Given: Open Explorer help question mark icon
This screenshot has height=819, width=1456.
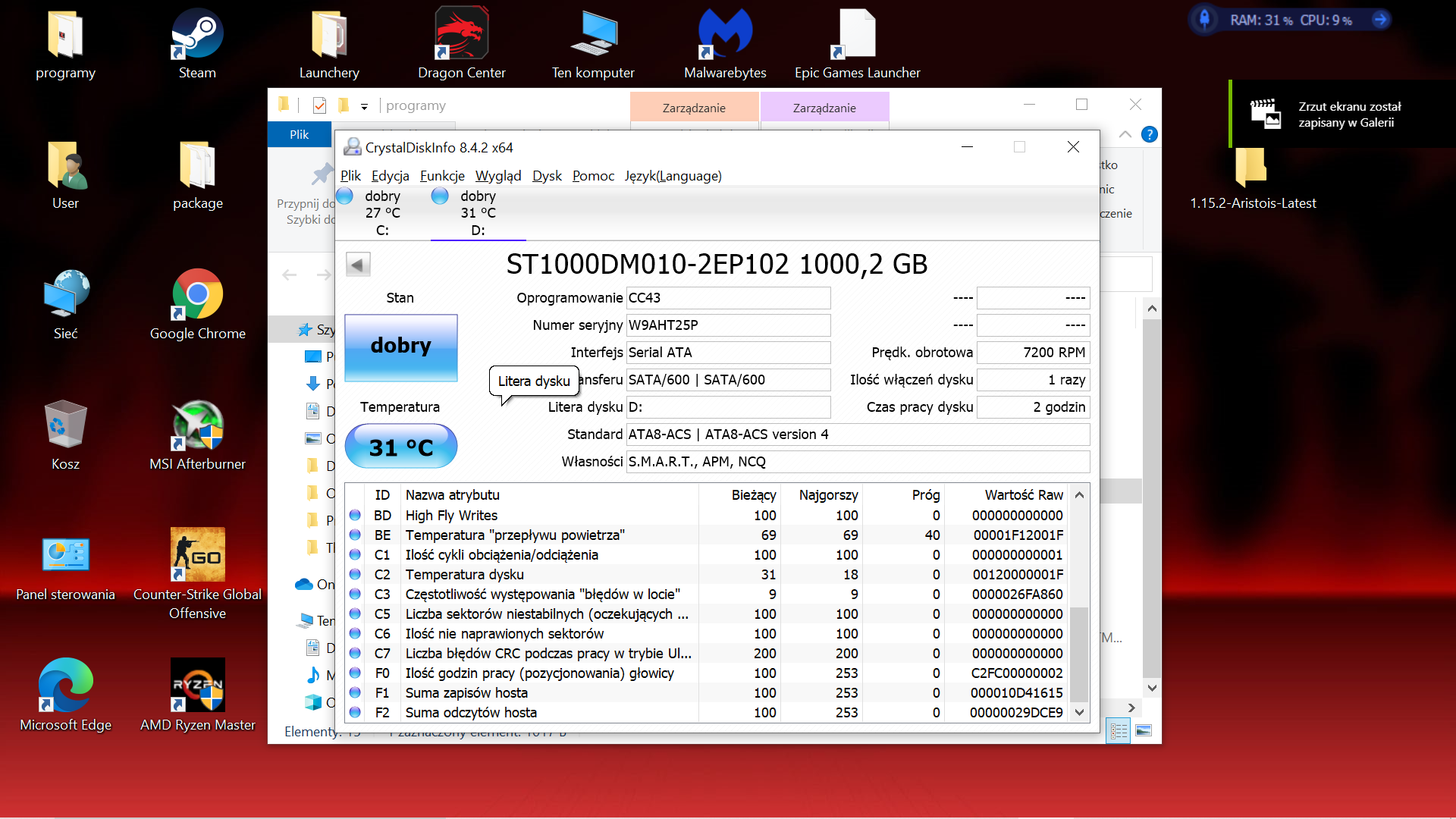Looking at the screenshot, I should pyautogui.click(x=1150, y=134).
